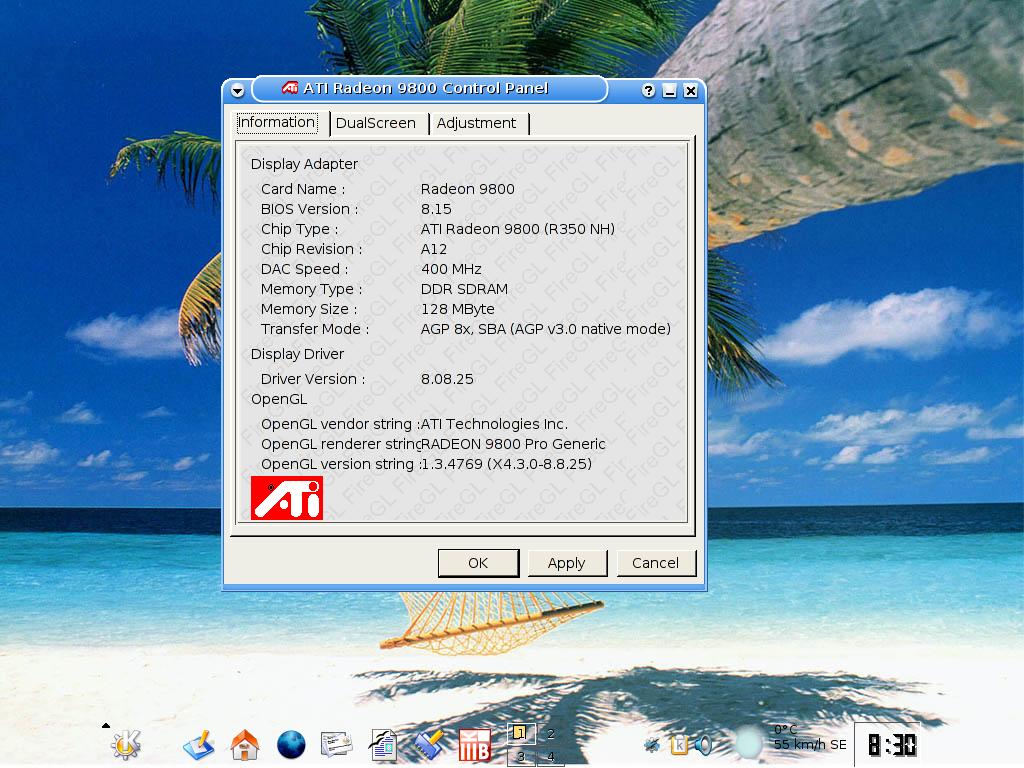Click the Home folder icon in panel
The width and height of the screenshot is (1024, 768).
tap(244, 745)
